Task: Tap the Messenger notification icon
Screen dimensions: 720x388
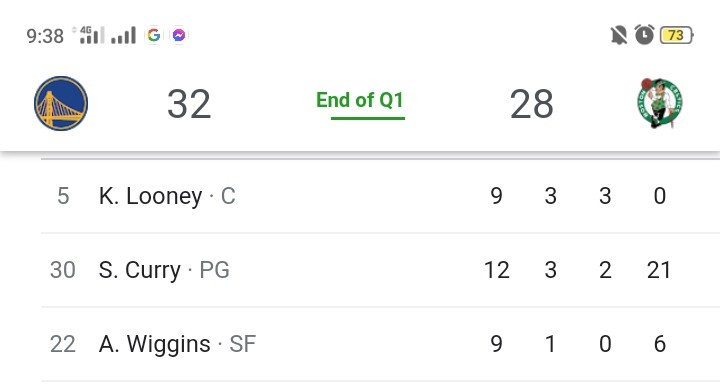Action: click(179, 35)
